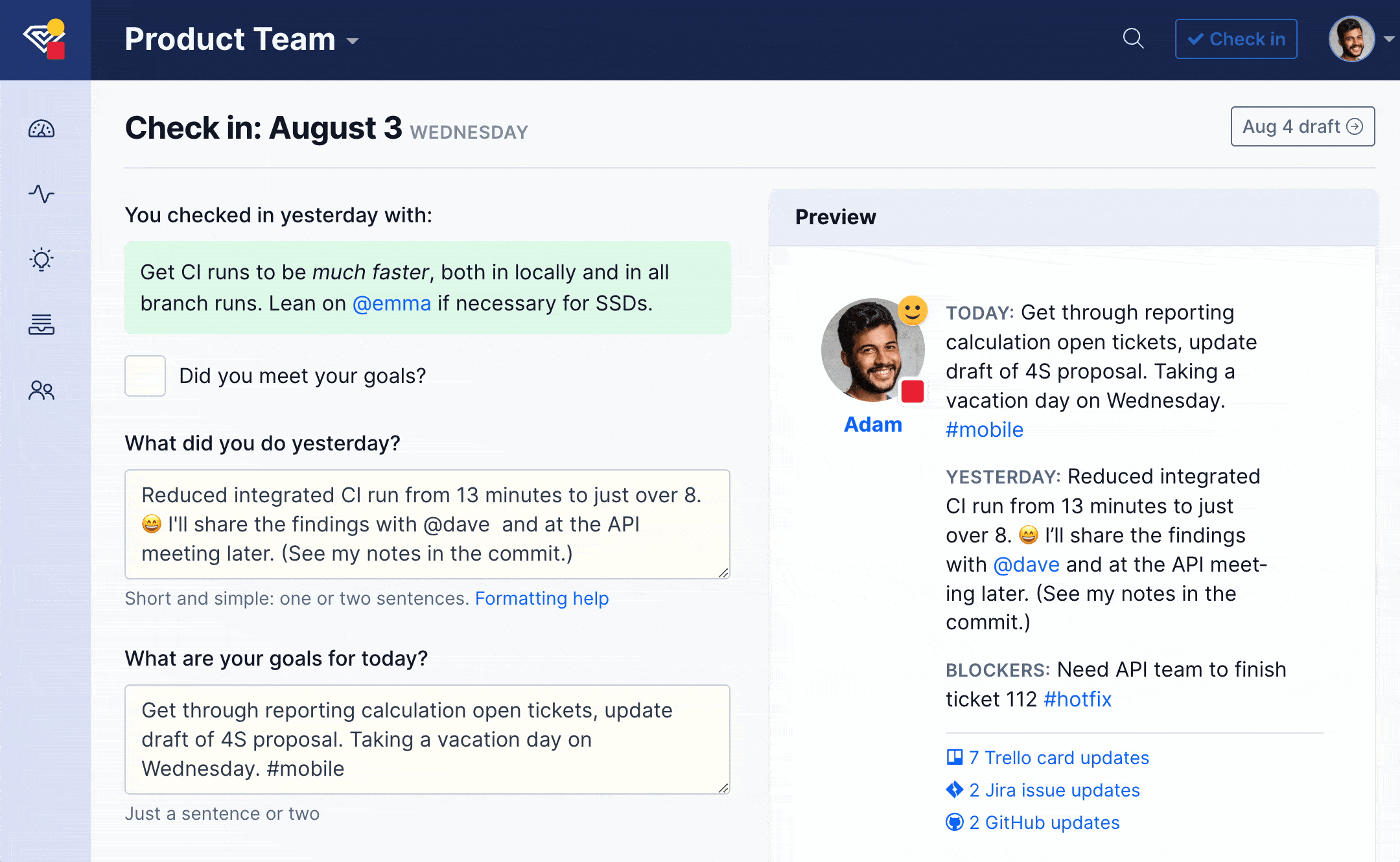Image resolution: width=1400 pixels, height=862 pixels.
Task: Open the Formatting help link
Action: tap(542, 598)
